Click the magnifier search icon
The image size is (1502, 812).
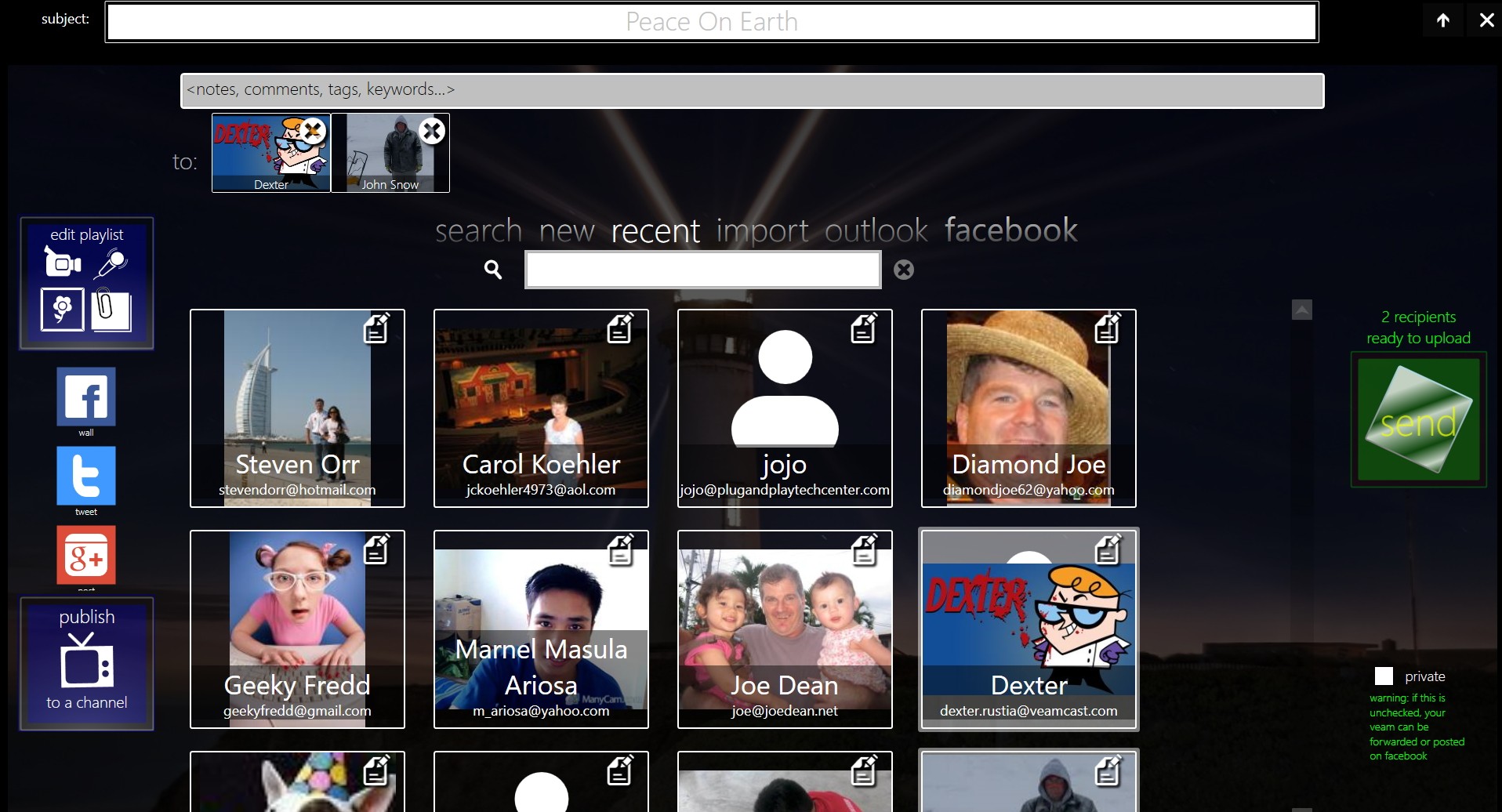[493, 270]
